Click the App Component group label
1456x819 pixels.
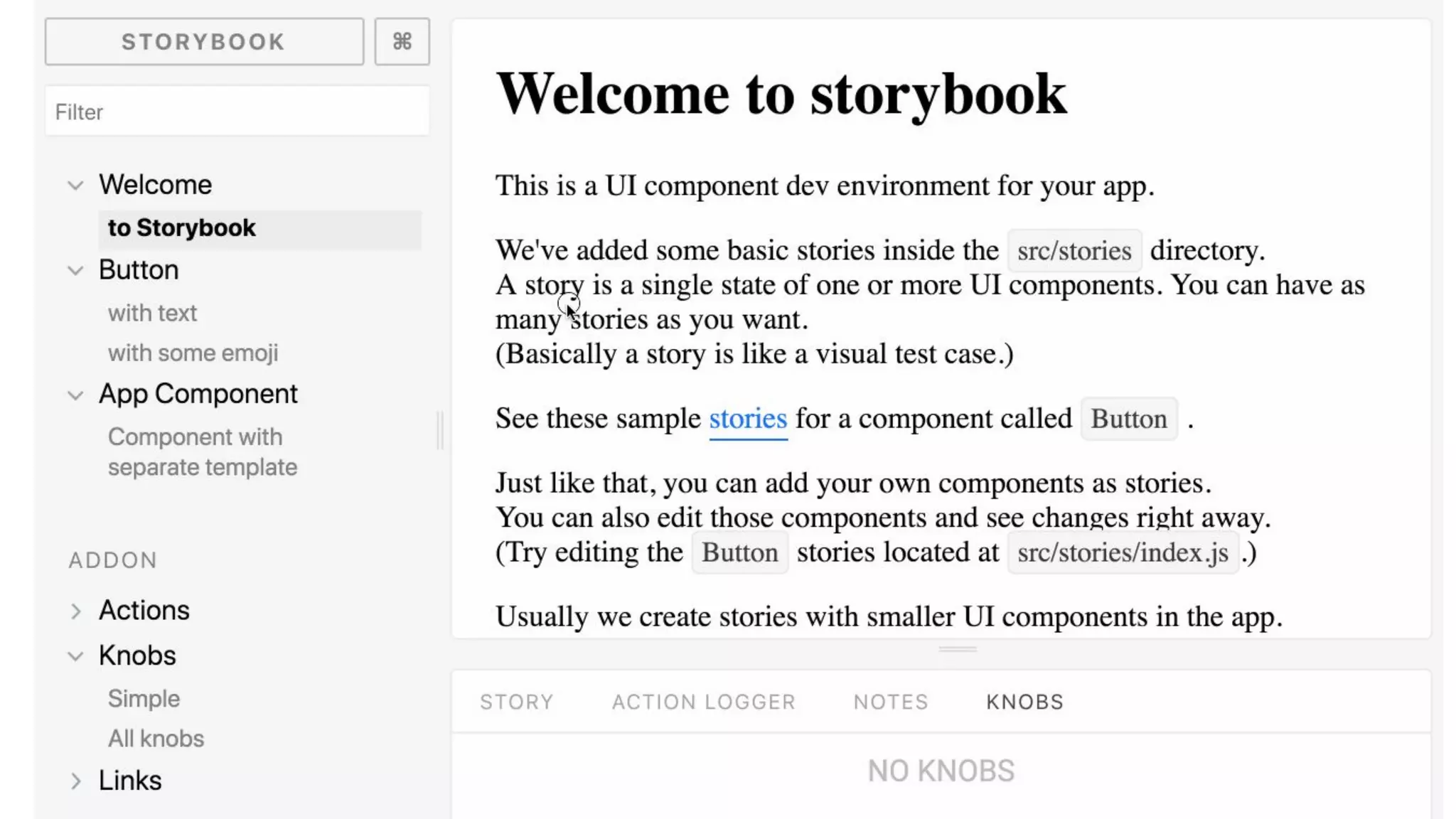[198, 394]
